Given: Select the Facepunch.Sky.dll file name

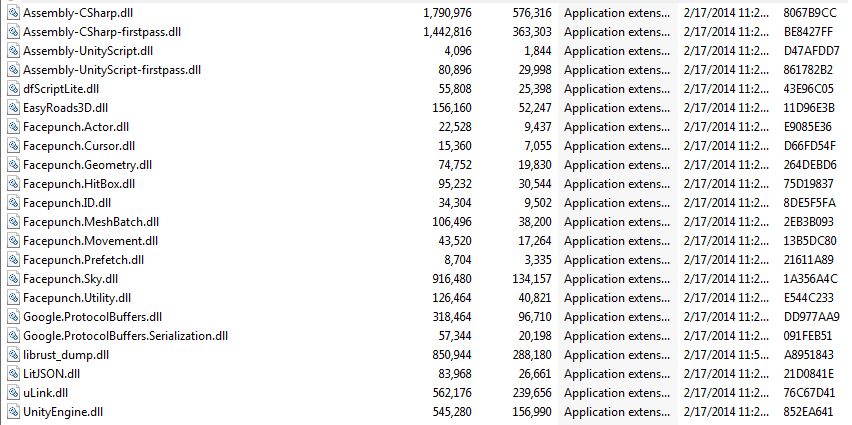Looking at the screenshot, I should (x=71, y=279).
